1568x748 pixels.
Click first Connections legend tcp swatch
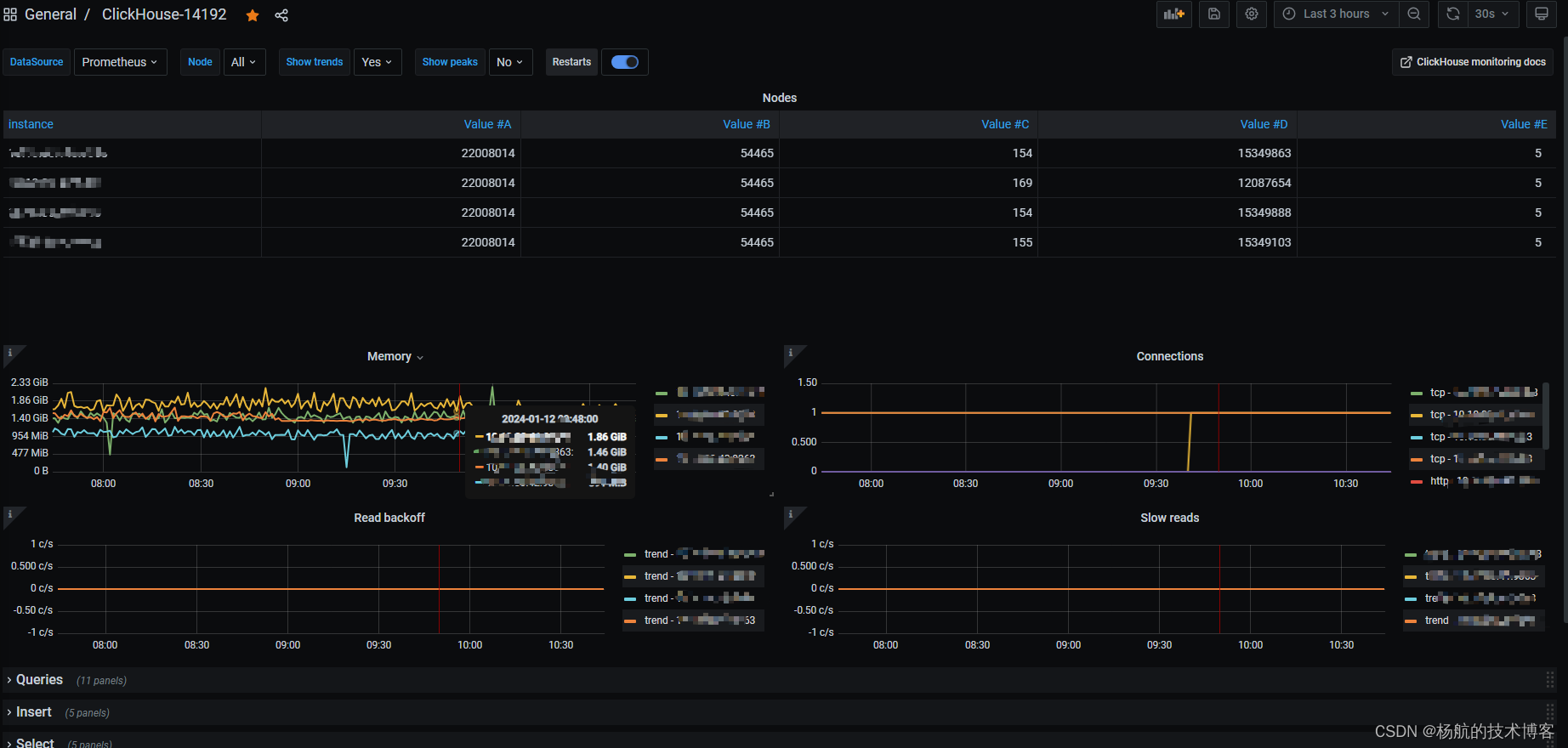[x=1417, y=393]
